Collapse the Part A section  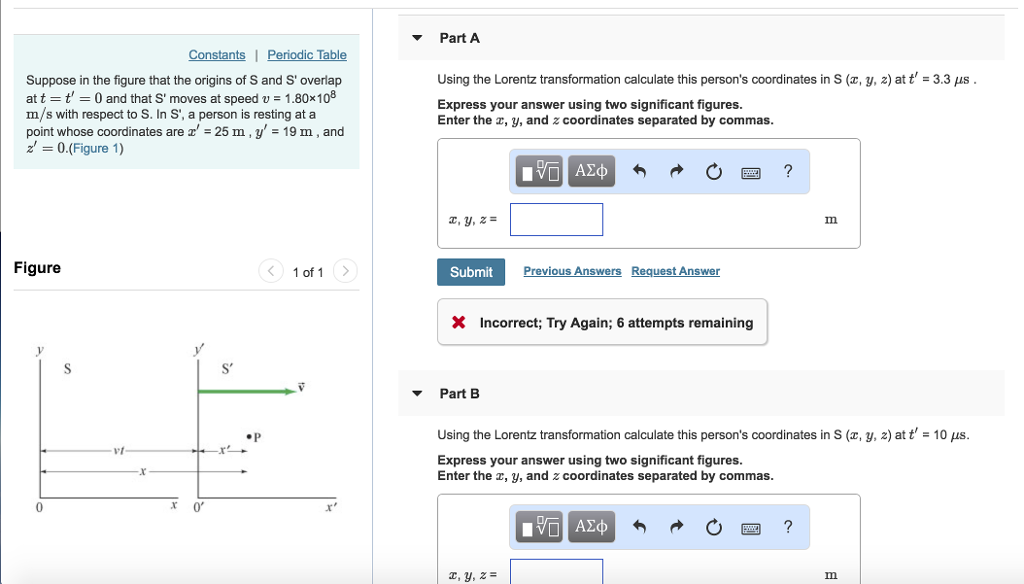point(416,37)
